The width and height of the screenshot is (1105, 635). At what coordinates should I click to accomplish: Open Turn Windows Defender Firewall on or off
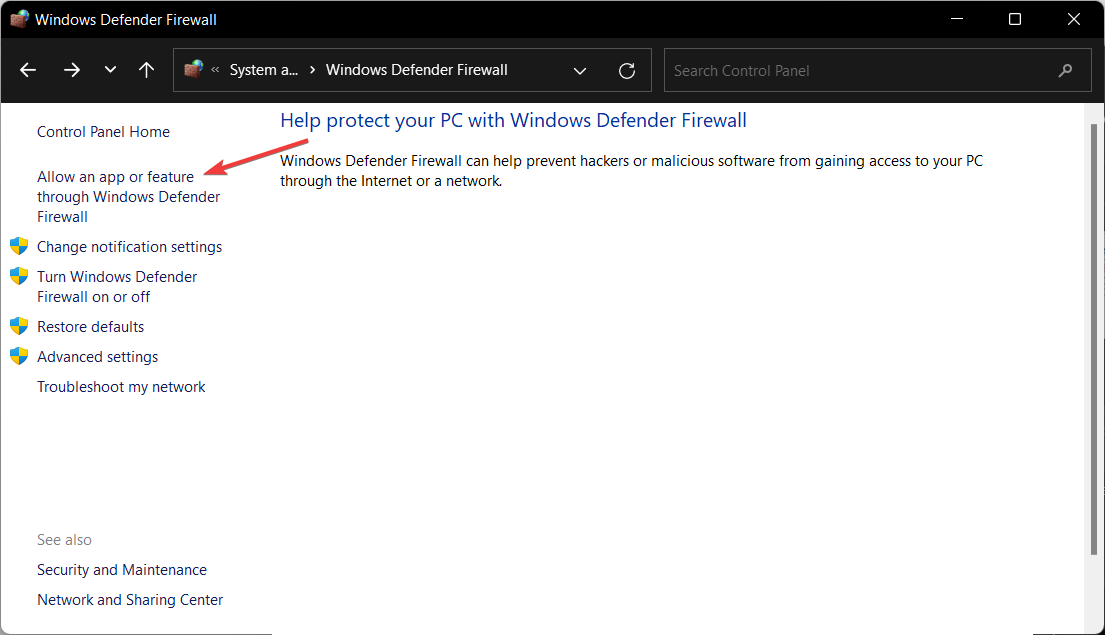tap(117, 287)
